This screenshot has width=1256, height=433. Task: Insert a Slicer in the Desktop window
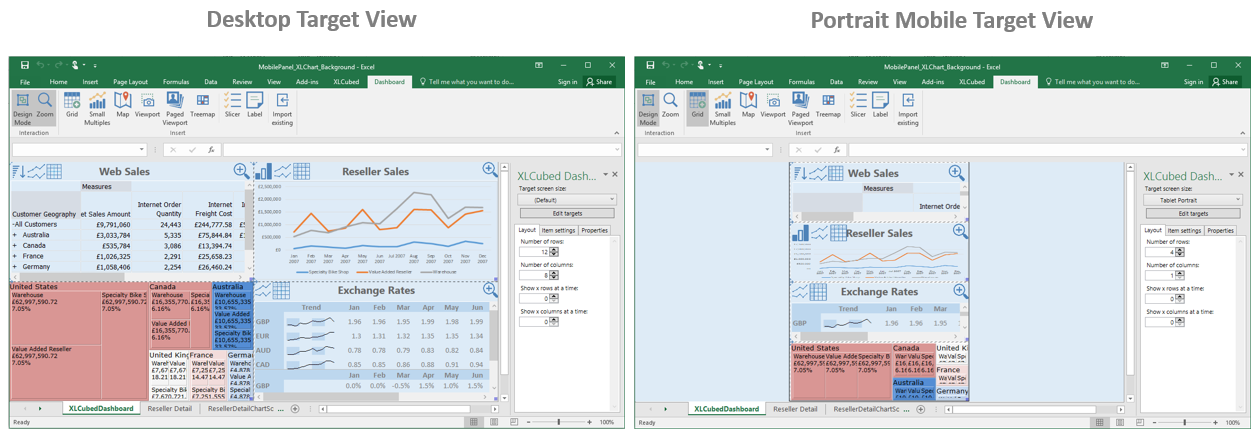[233, 105]
